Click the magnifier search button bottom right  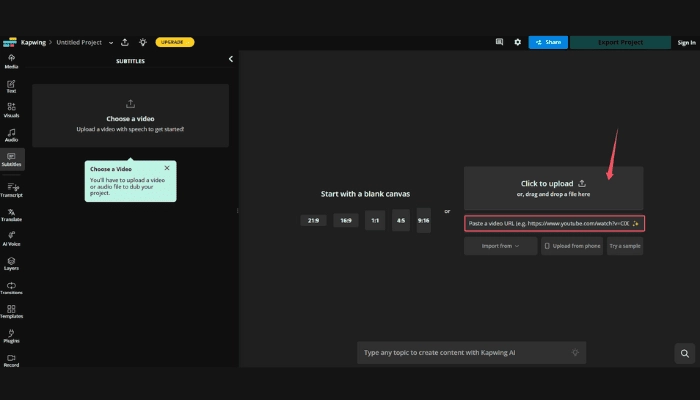(x=684, y=354)
